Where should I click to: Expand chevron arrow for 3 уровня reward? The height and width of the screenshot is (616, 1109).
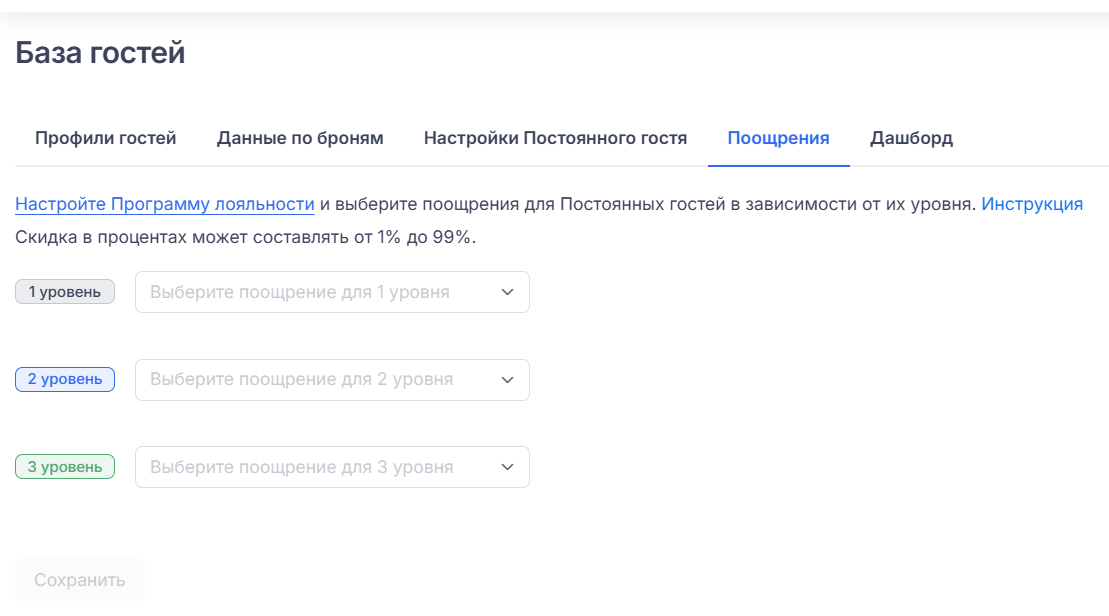tap(507, 467)
